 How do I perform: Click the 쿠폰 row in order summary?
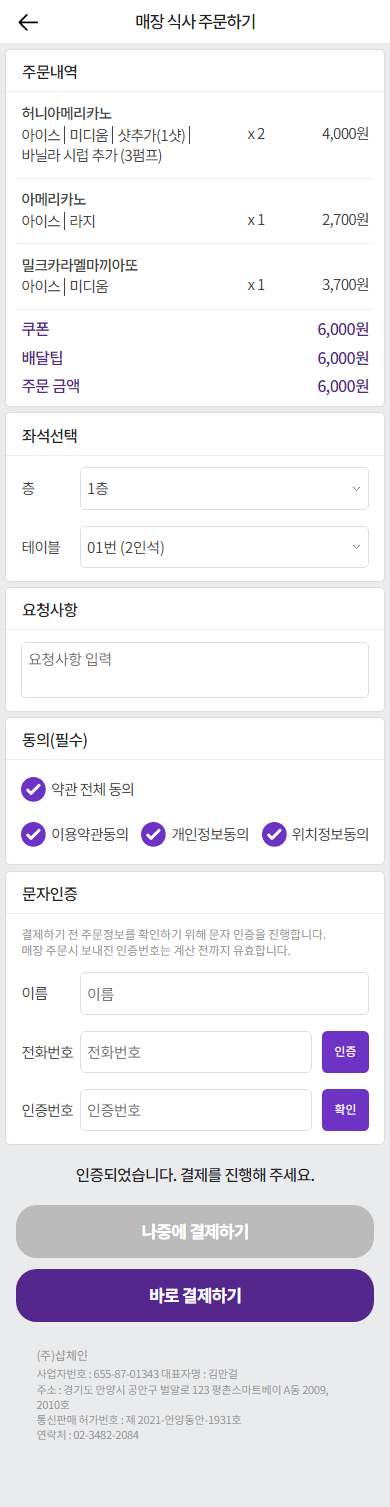click(x=195, y=329)
